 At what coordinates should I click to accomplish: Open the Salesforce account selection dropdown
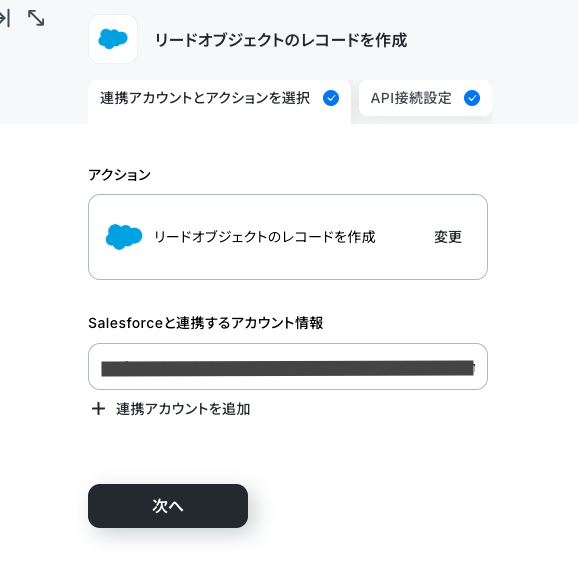(288, 366)
